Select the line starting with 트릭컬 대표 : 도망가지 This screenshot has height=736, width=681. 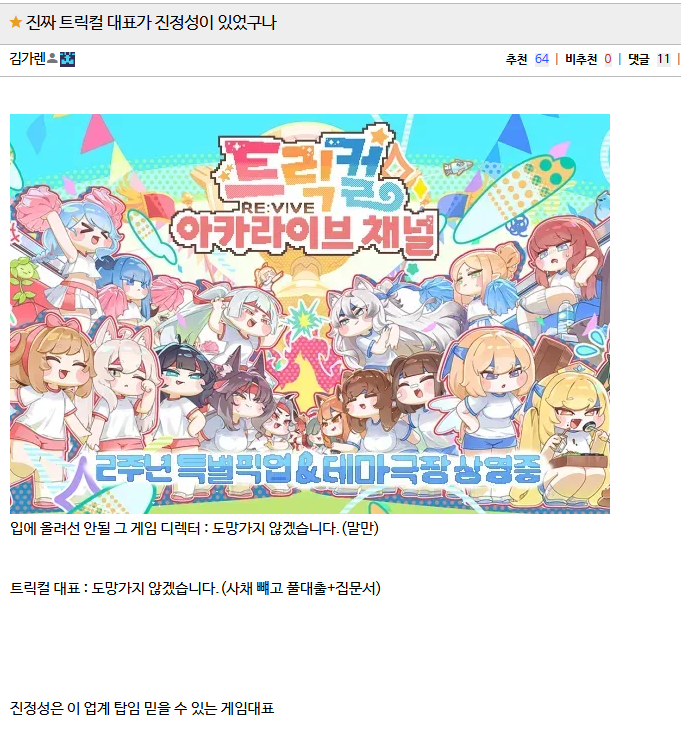coord(195,588)
